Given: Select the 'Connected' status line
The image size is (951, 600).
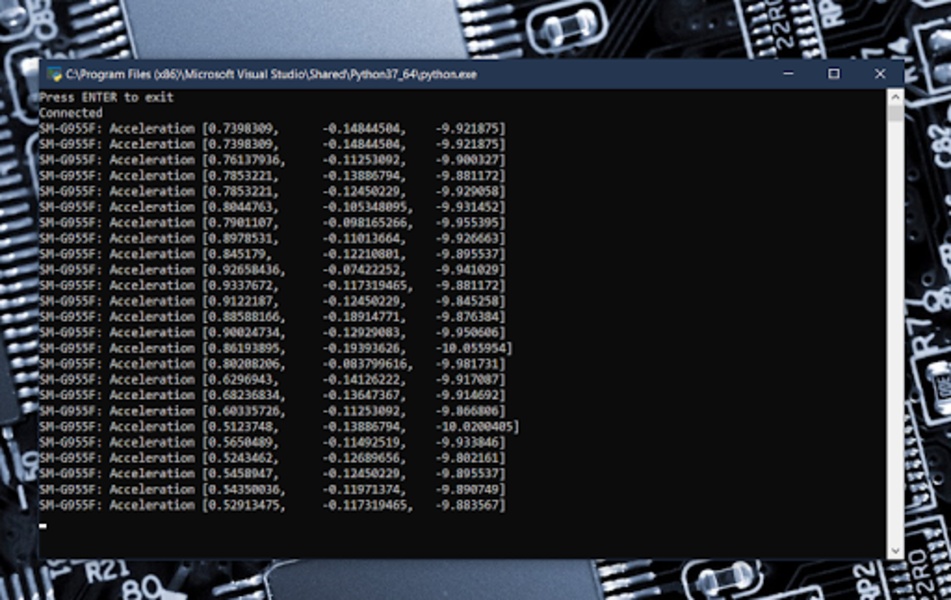Looking at the screenshot, I should pos(71,113).
